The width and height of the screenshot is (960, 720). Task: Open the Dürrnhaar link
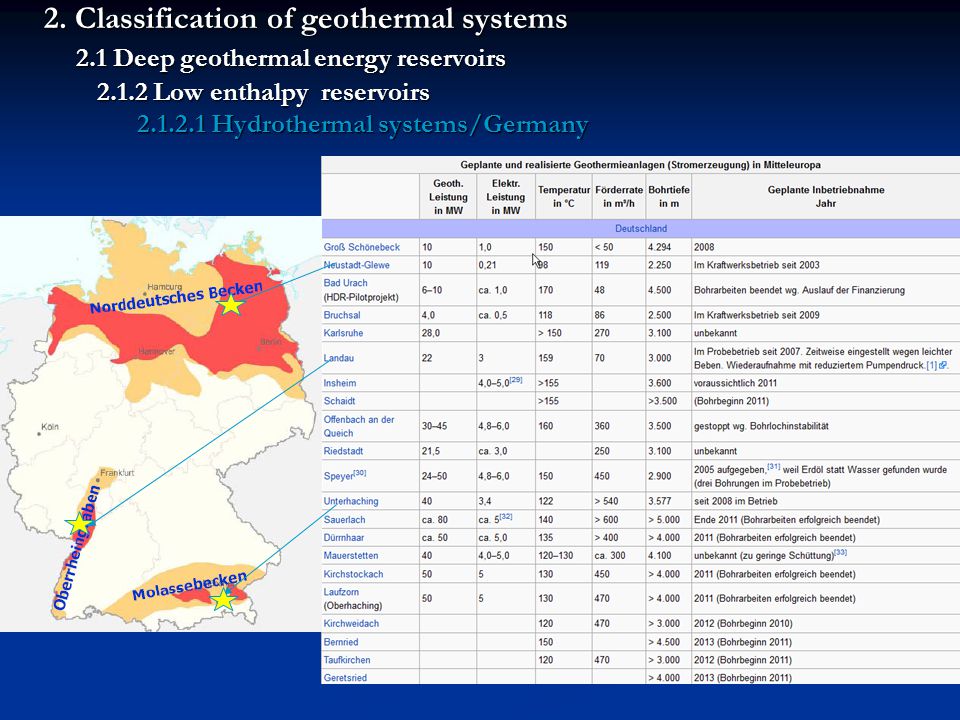pyautogui.click(x=343, y=538)
